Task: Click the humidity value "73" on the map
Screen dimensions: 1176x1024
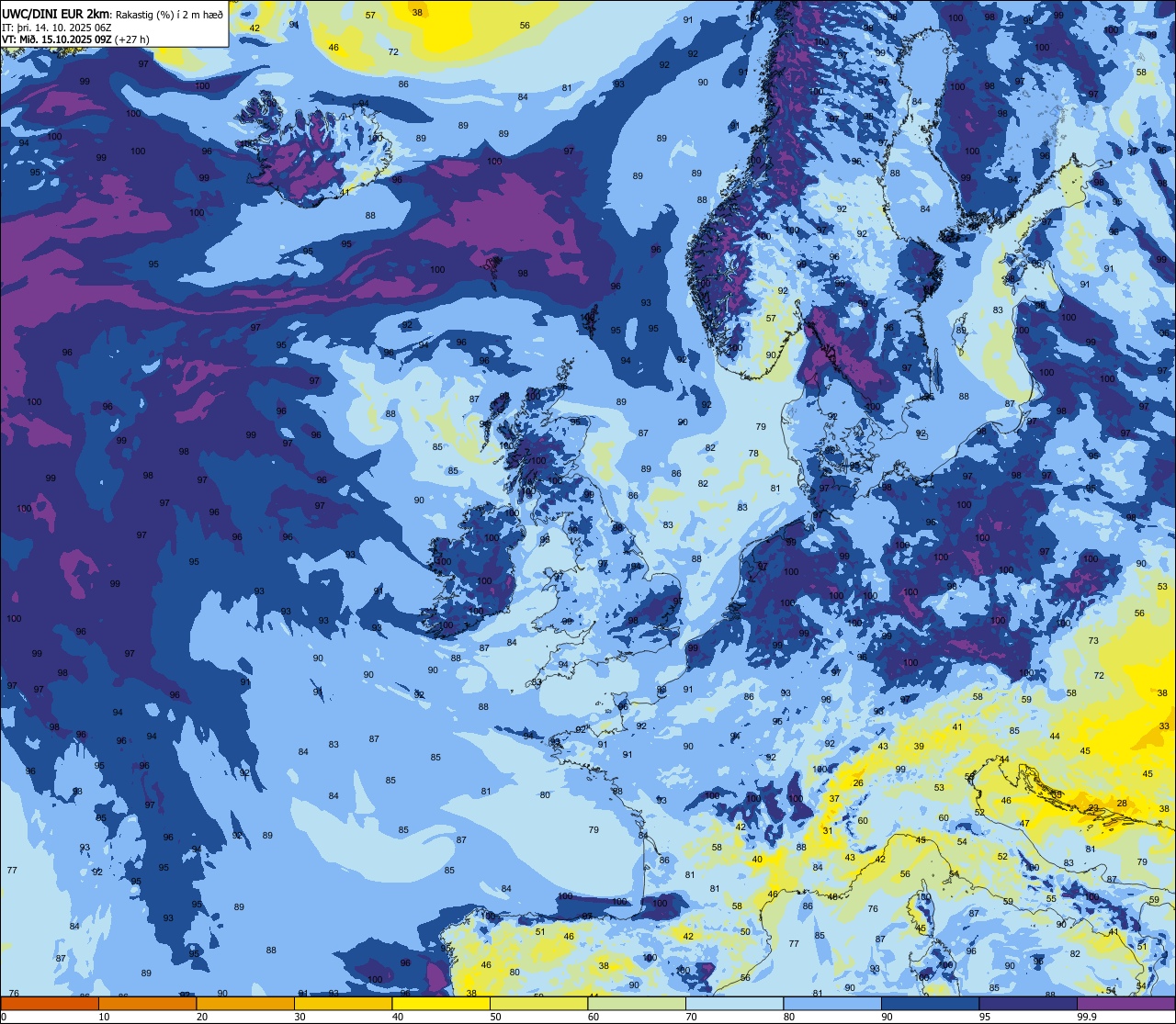Action: [x=1093, y=641]
